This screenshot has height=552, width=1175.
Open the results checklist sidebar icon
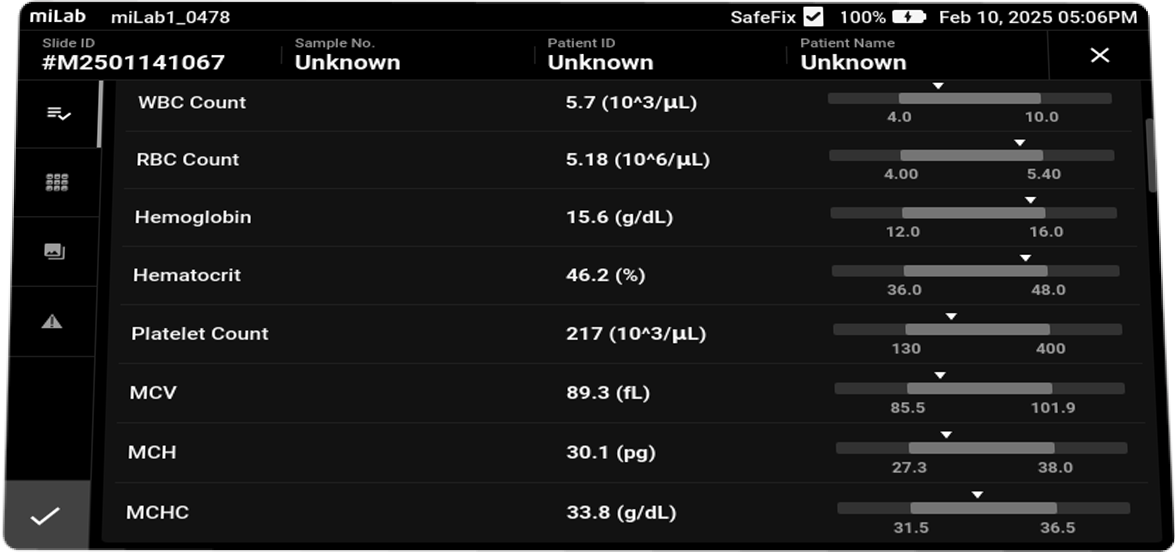(x=58, y=115)
